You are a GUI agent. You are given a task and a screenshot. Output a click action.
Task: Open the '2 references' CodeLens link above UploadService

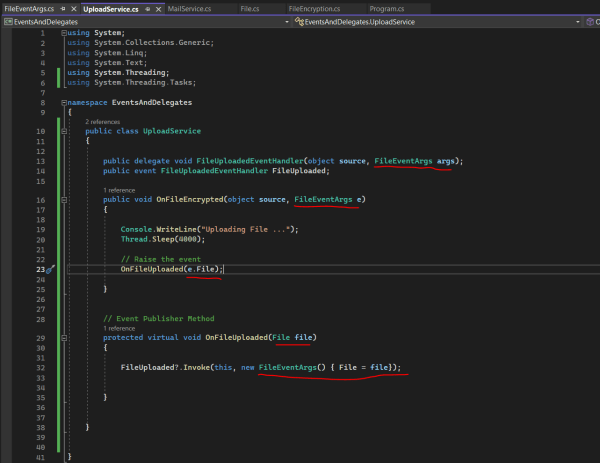(103, 122)
